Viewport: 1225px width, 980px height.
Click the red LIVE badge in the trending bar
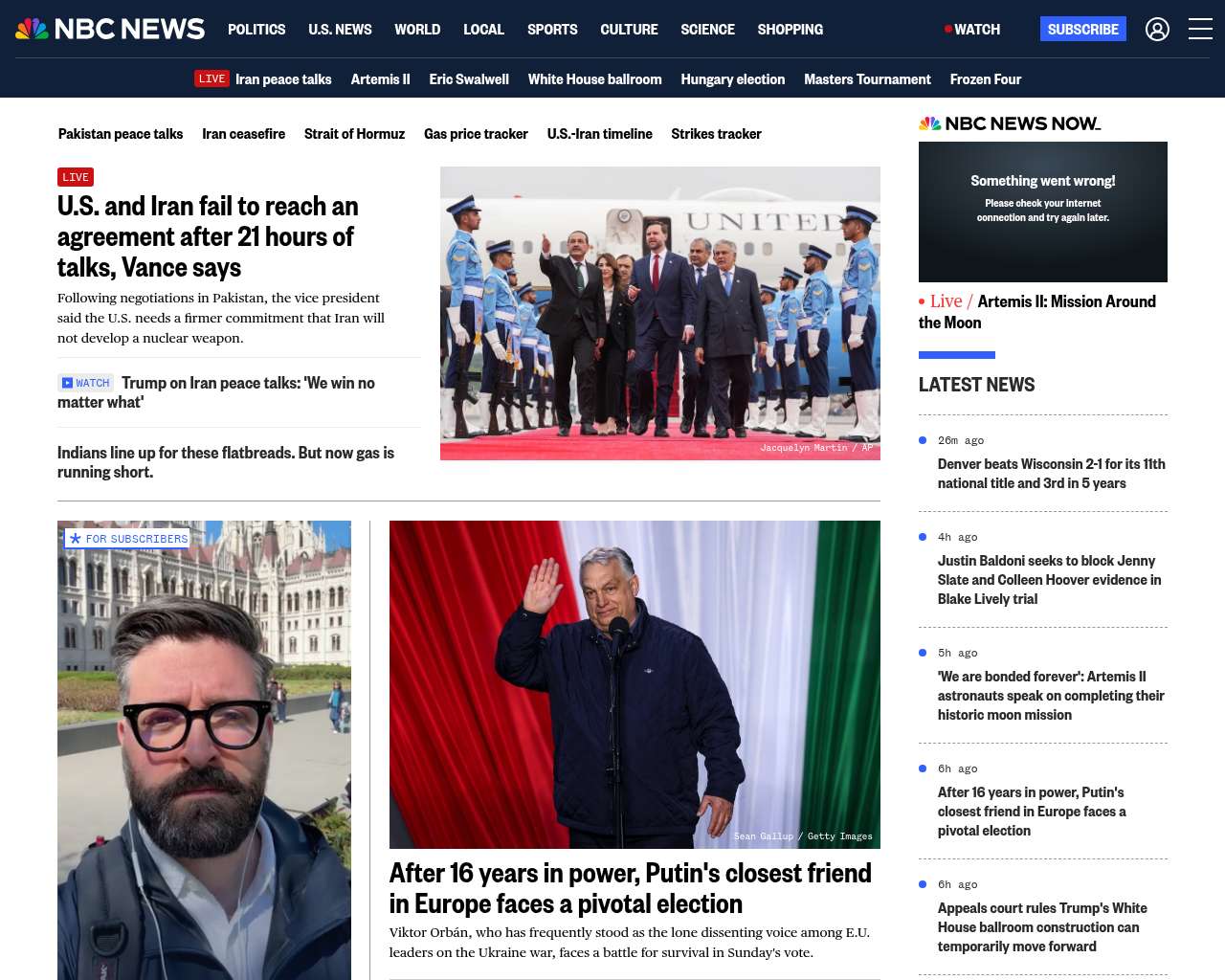[212, 78]
